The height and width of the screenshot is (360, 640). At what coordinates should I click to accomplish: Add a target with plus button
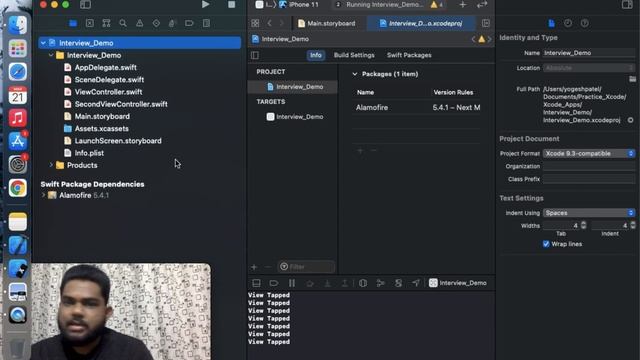pyautogui.click(x=254, y=267)
